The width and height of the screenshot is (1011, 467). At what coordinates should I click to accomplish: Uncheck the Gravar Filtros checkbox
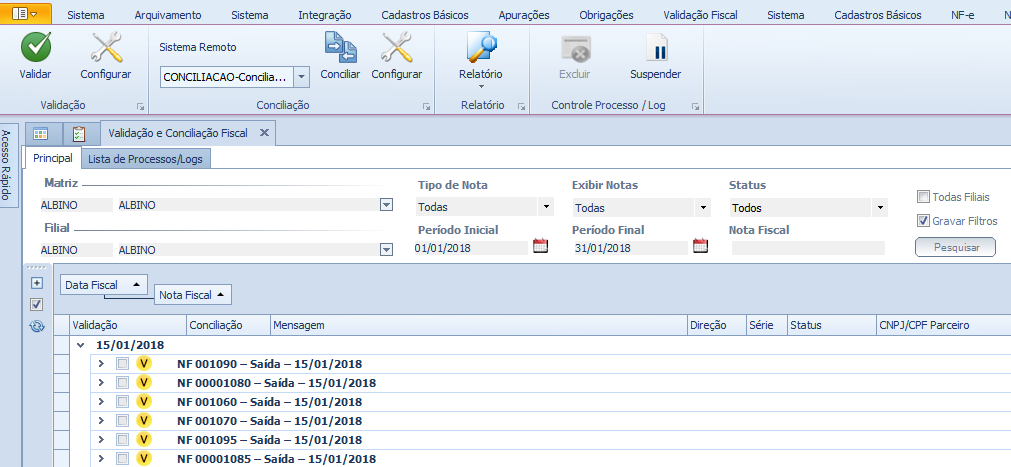click(924, 221)
